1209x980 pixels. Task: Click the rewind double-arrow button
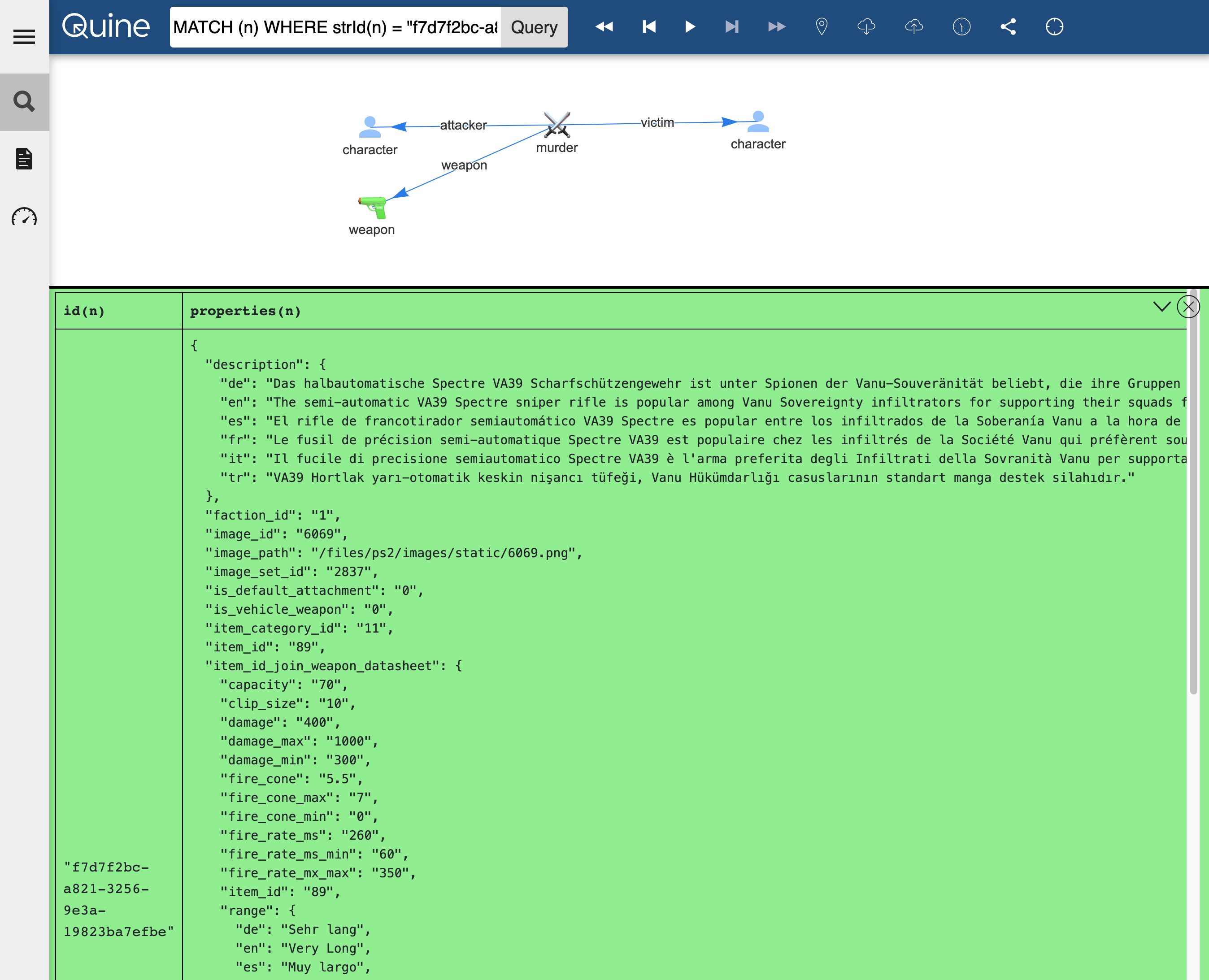coord(604,26)
